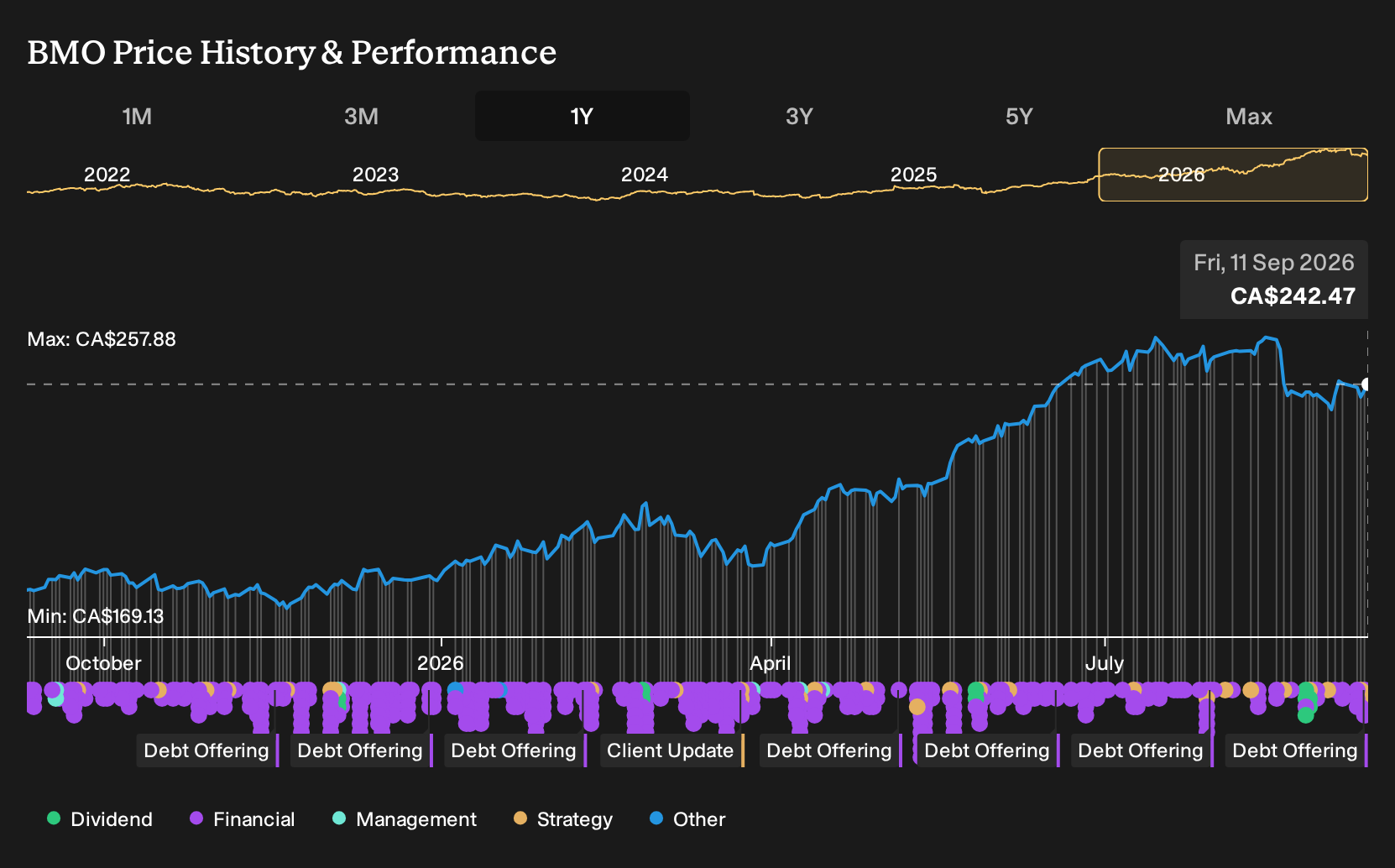Jump to 2023 in the overview chart
1395x868 pixels.
(375, 175)
